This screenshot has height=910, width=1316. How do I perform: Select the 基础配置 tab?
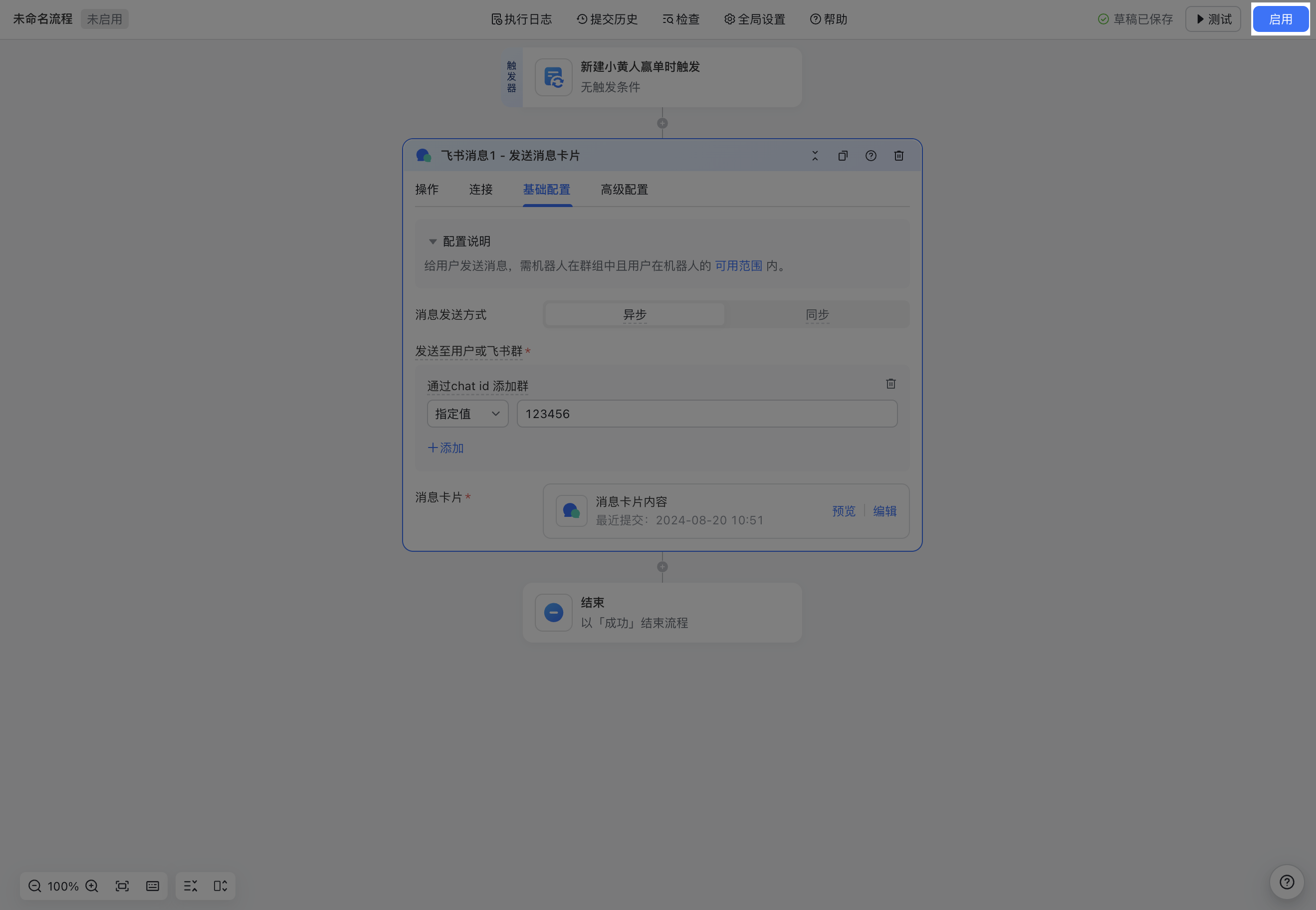pyautogui.click(x=547, y=190)
